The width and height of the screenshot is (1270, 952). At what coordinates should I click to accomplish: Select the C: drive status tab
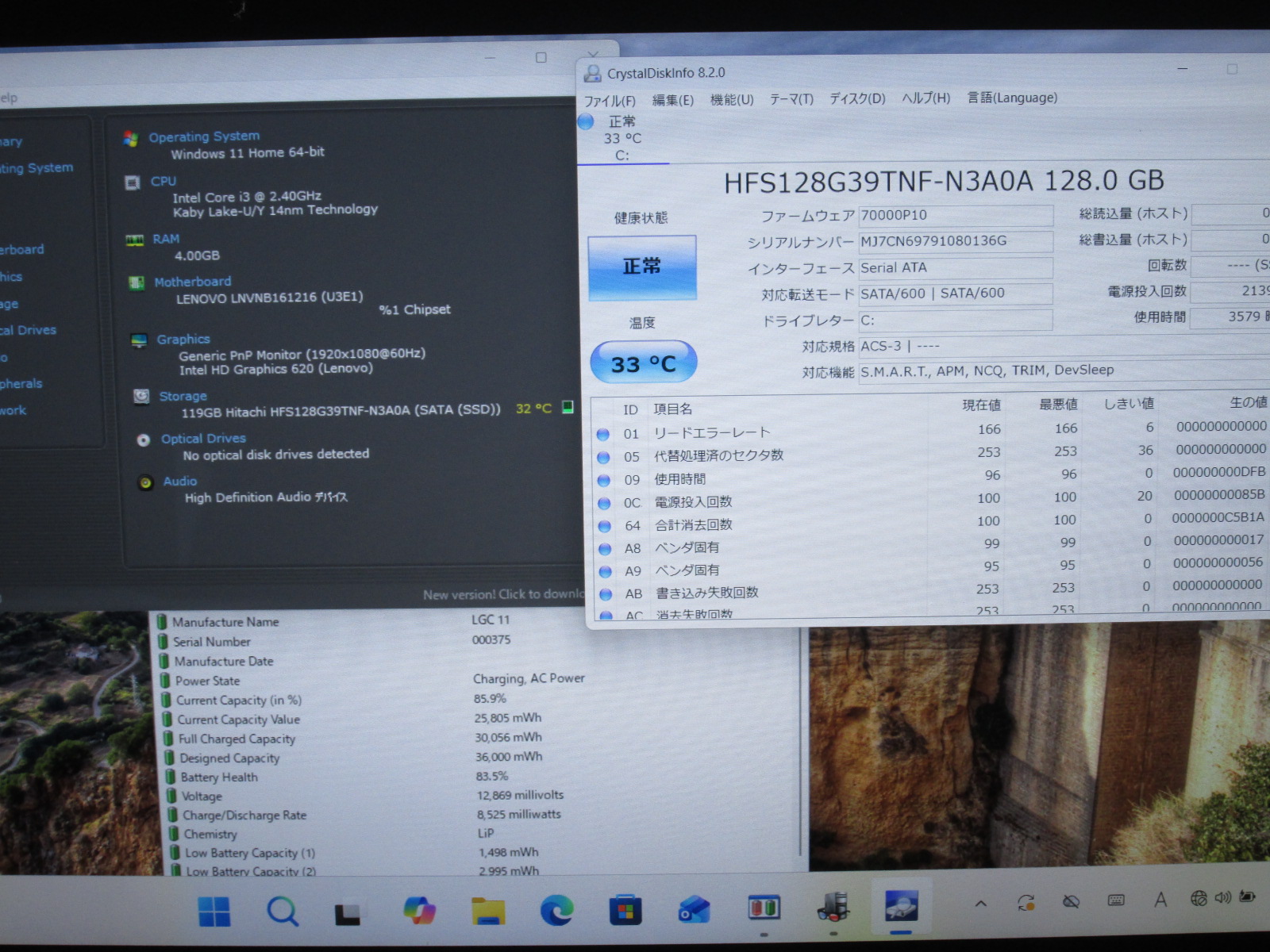(x=621, y=139)
